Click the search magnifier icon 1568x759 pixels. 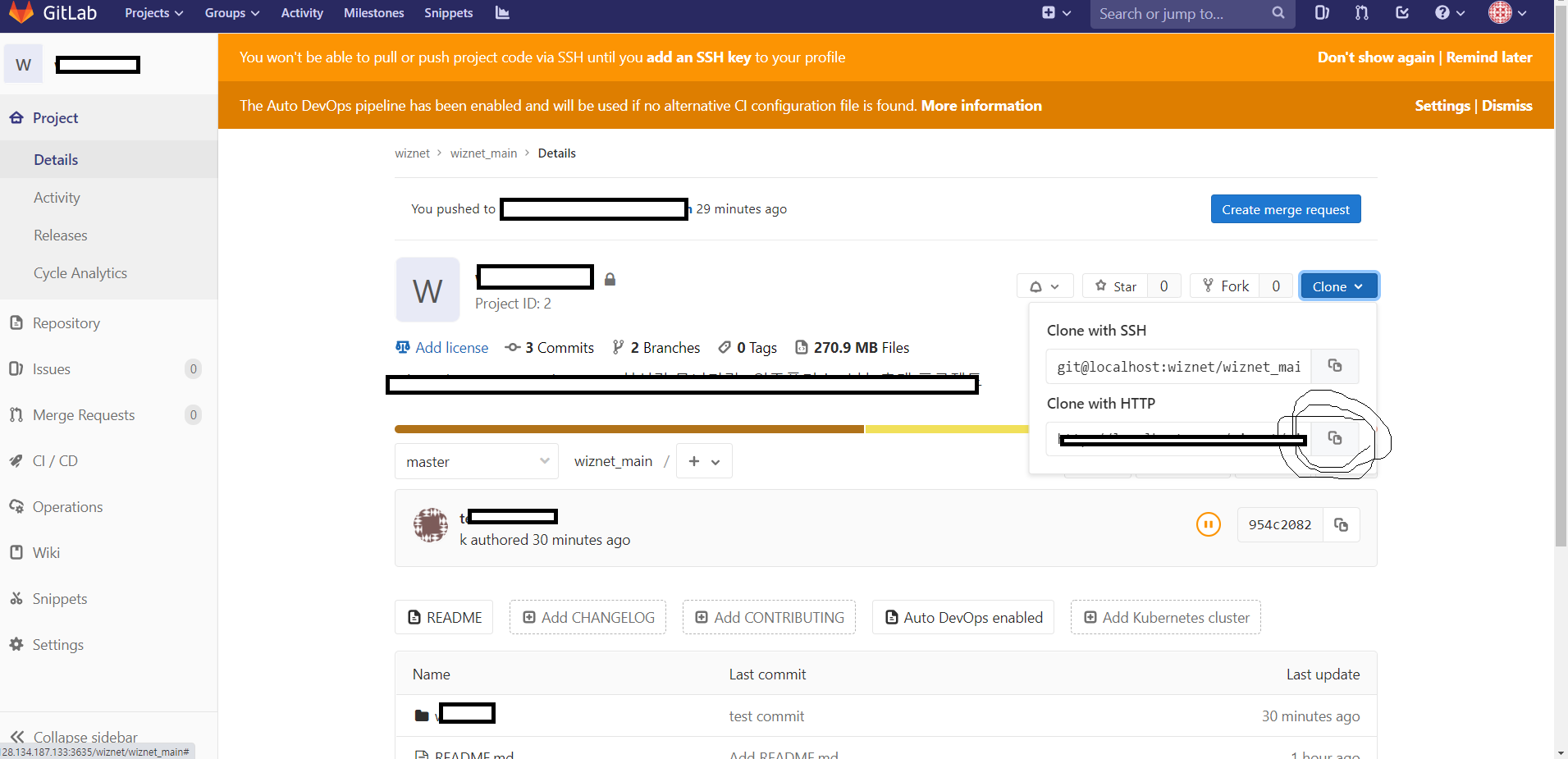tap(1278, 13)
